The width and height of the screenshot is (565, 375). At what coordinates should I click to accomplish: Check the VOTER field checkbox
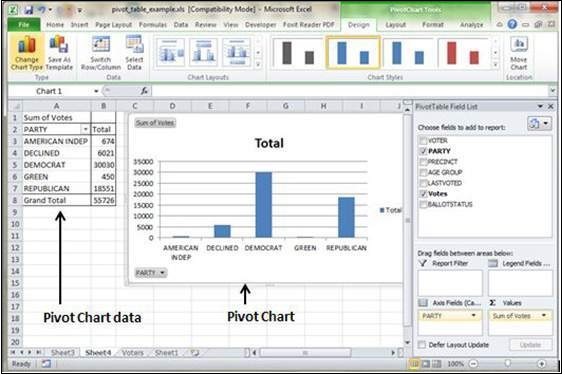pyautogui.click(x=423, y=140)
